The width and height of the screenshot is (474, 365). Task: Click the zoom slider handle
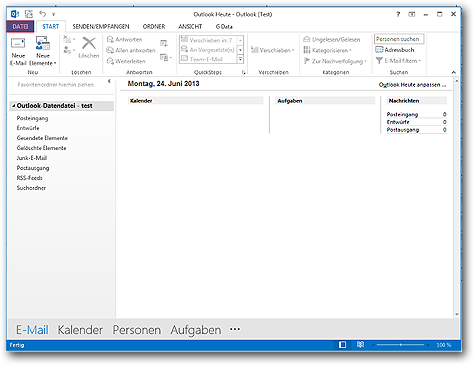pyautogui.click(x=400, y=345)
